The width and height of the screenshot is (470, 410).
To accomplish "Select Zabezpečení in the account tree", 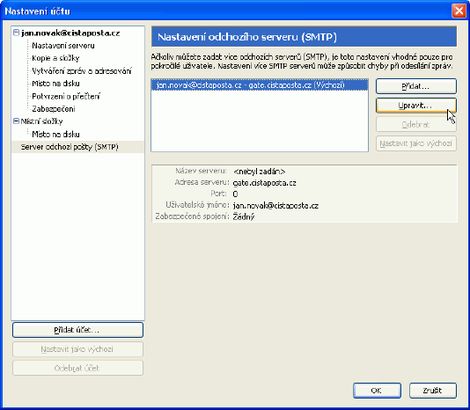I will pos(53,109).
